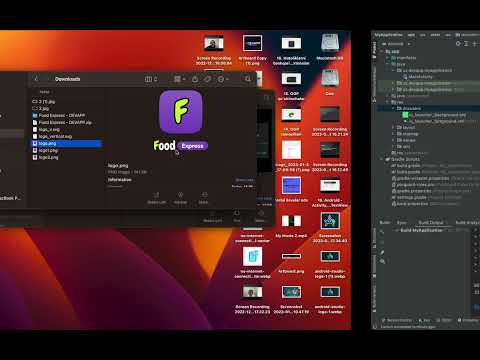
Task: Select the Artboard Copy (1).png desktop icon
Action: pos(252,49)
